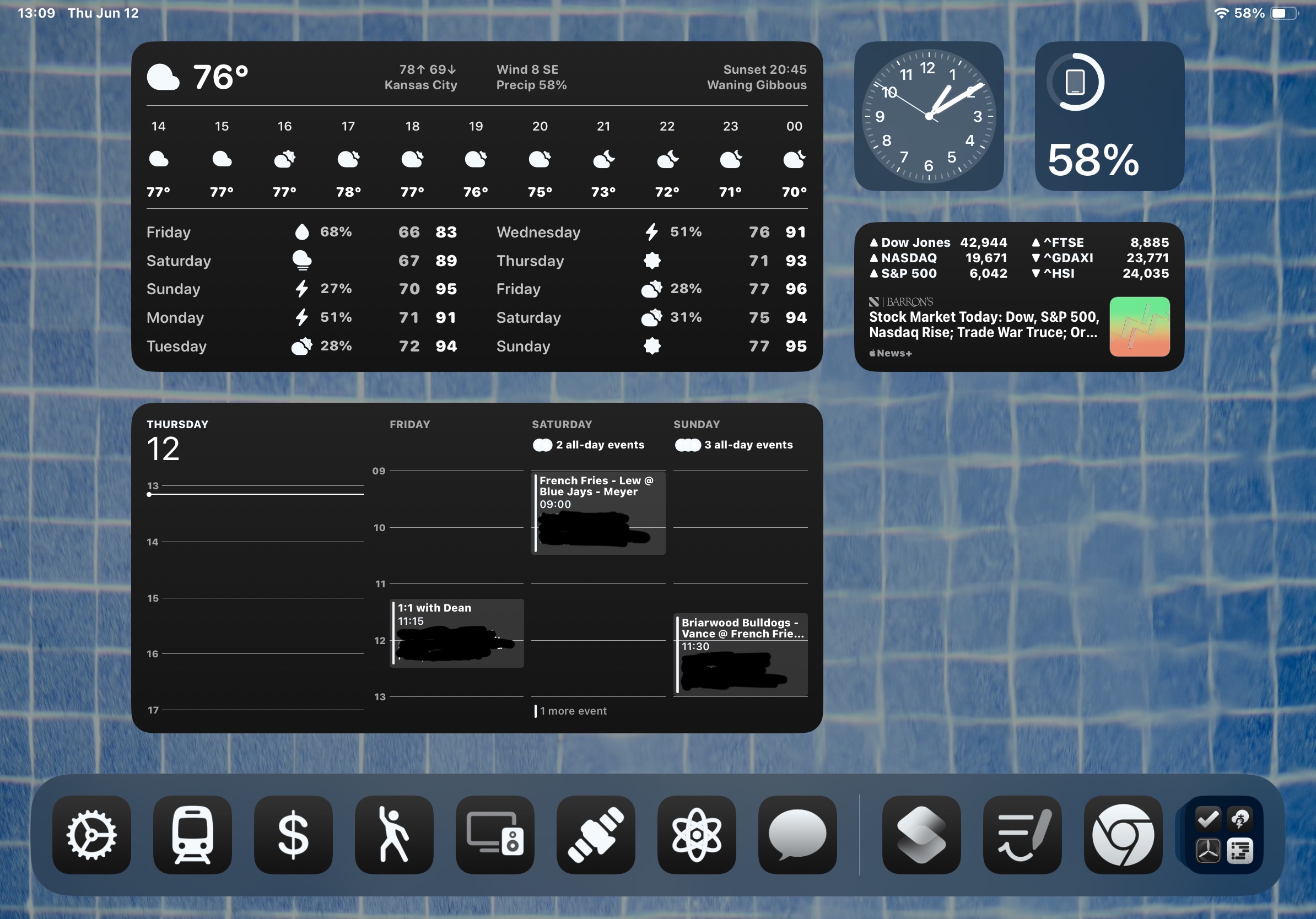1316x919 pixels.
Task: Open the Monday thunderstorm forecast row
Action: coord(302,317)
